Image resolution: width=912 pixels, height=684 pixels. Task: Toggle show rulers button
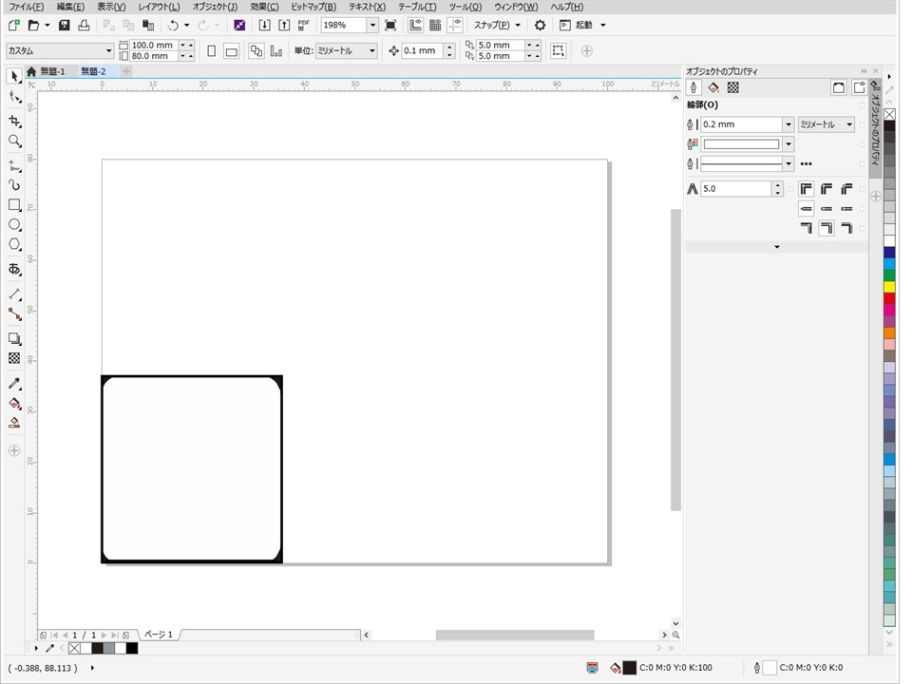click(x=415, y=25)
